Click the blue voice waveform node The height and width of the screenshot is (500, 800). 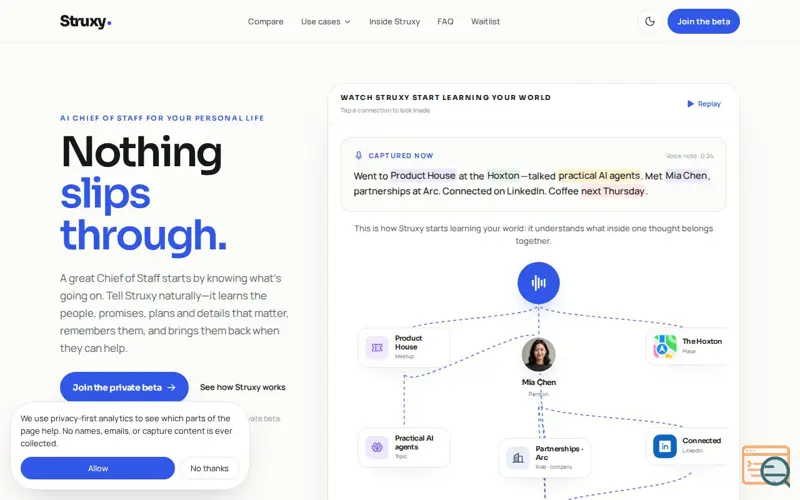(538, 283)
